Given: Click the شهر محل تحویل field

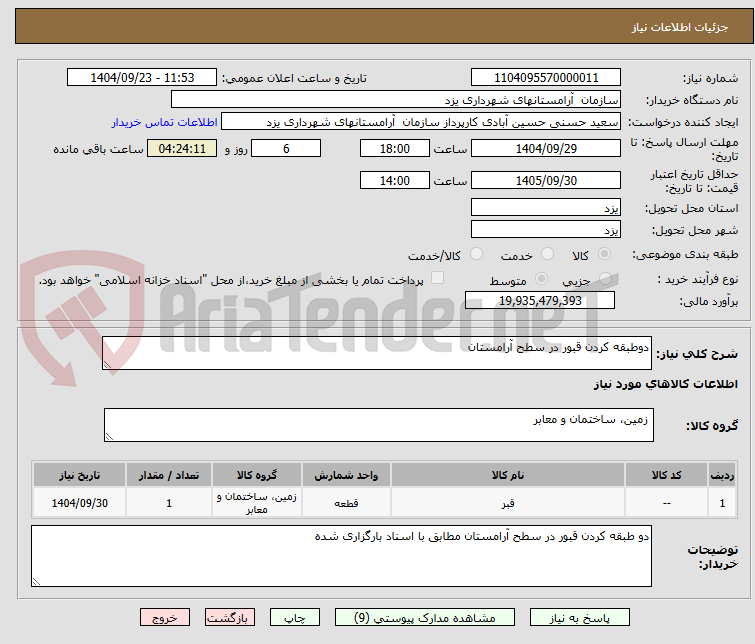Looking at the screenshot, I should pyautogui.click(x=546, y=229).
